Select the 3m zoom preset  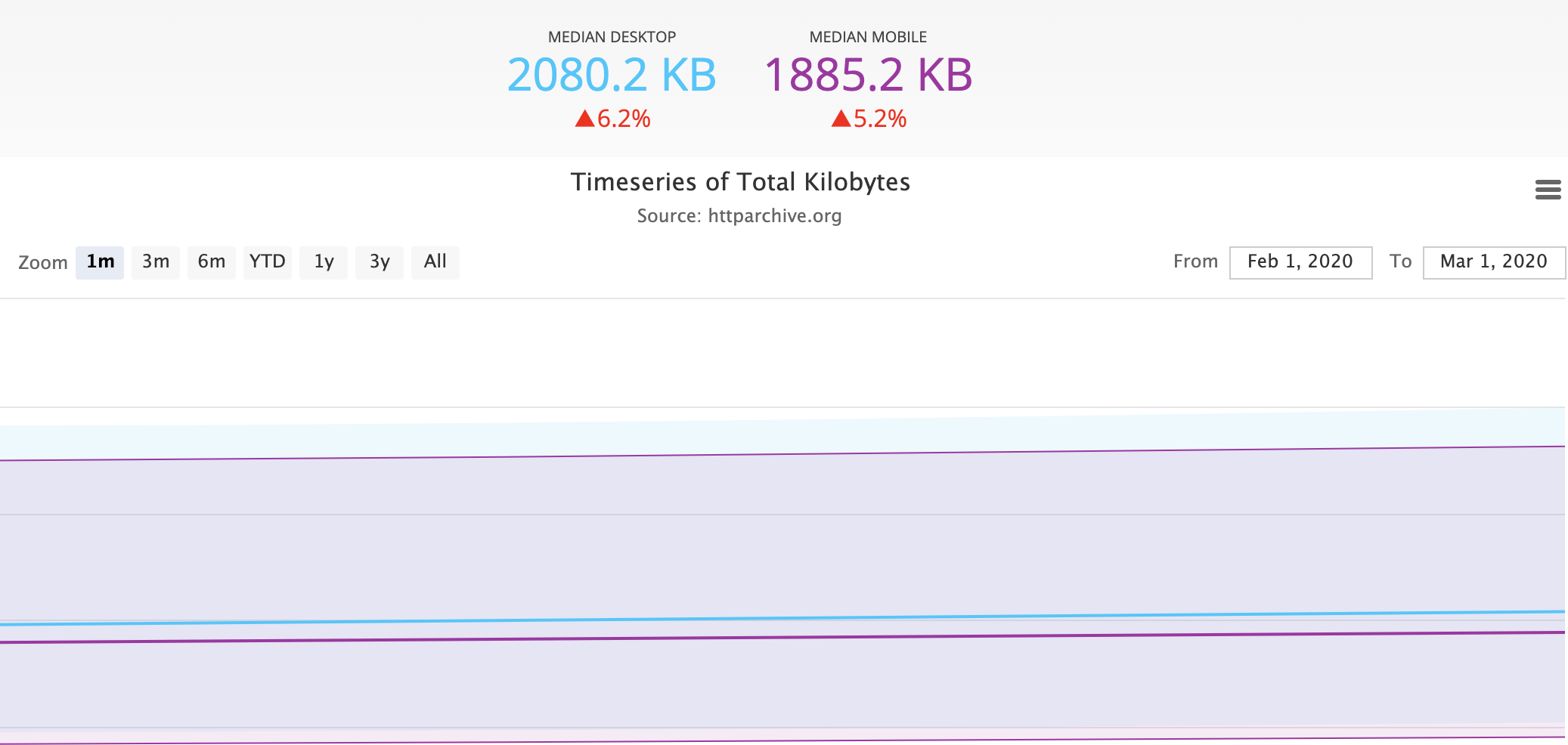click(155, 262)
